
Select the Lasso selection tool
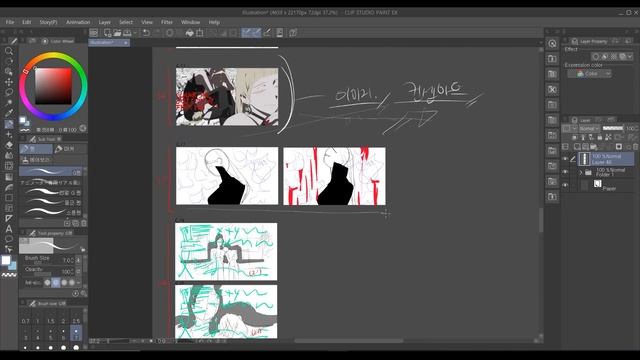[x=9, y=92]
